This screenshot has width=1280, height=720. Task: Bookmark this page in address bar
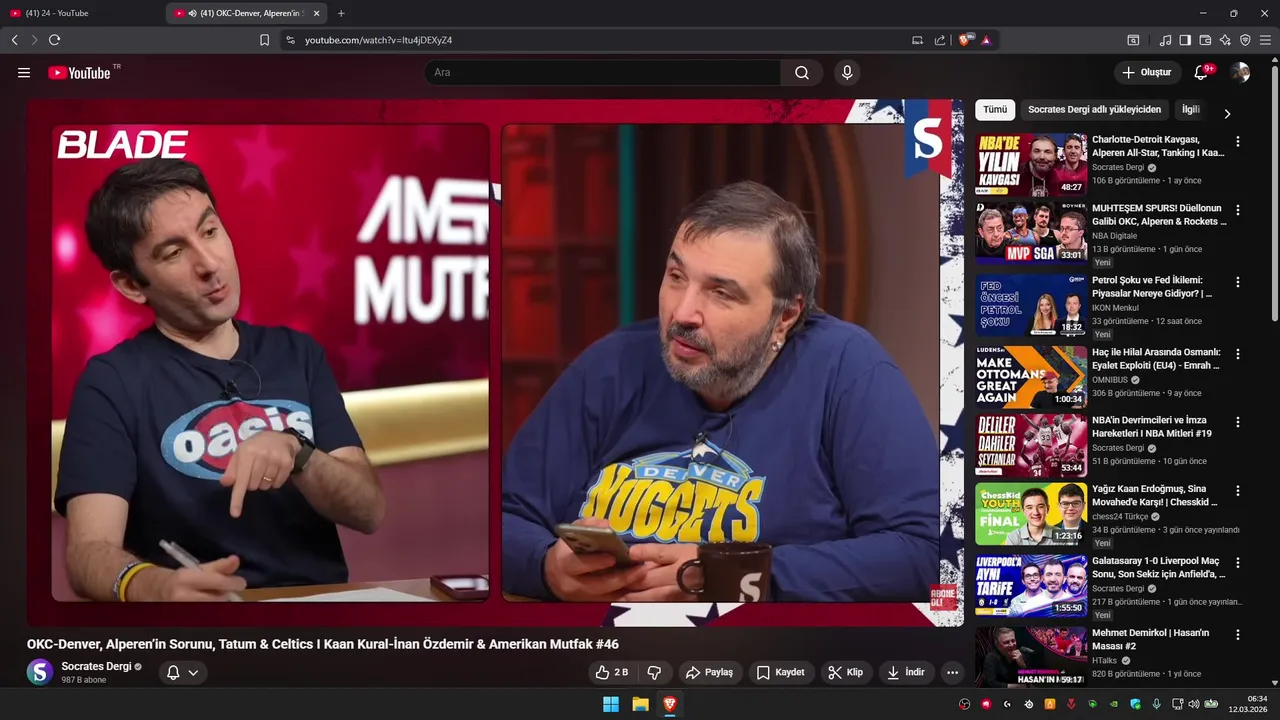[x=264, y=40]
